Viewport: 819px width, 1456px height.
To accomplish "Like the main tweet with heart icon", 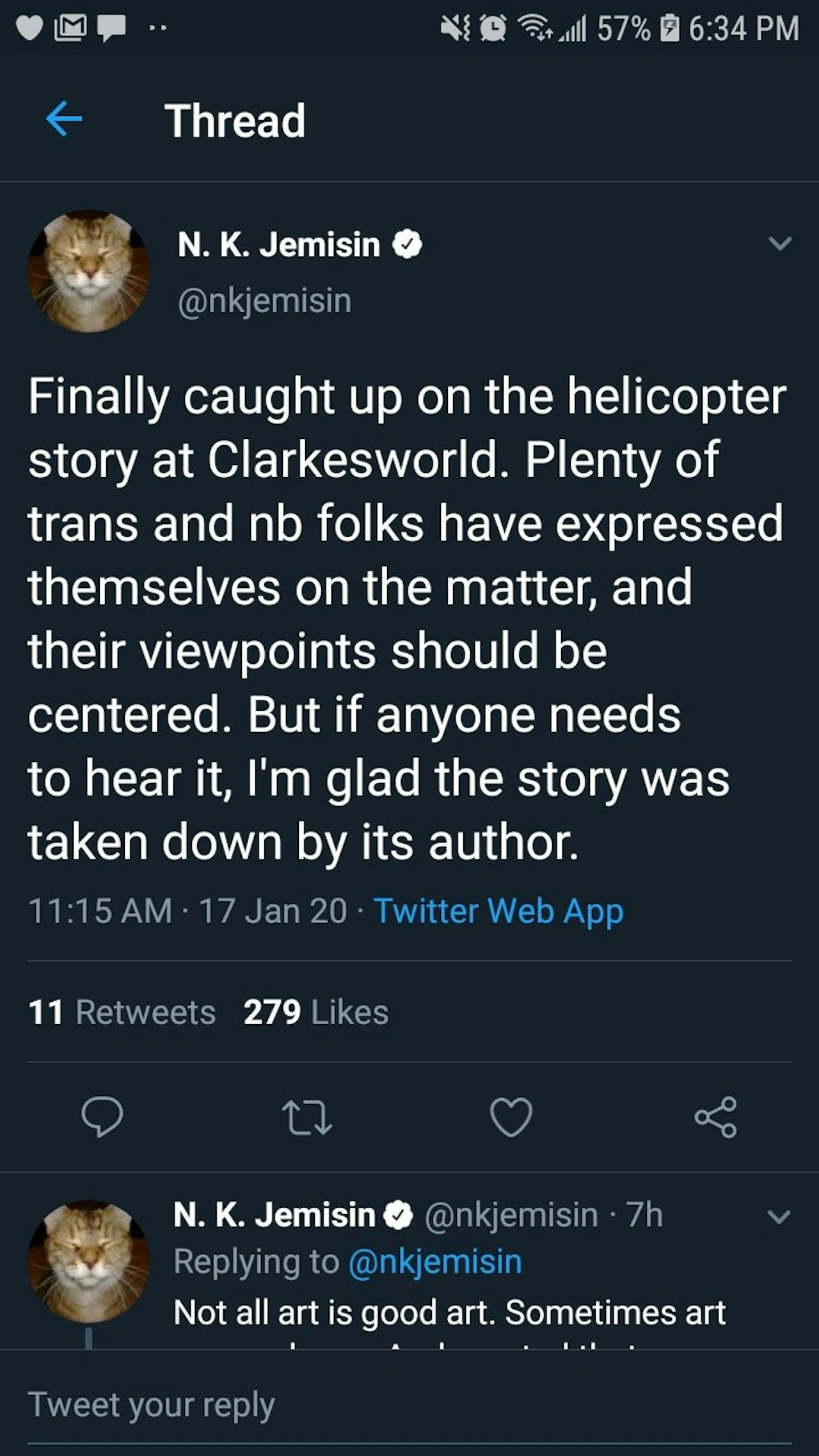I will tap(511, 1116).
